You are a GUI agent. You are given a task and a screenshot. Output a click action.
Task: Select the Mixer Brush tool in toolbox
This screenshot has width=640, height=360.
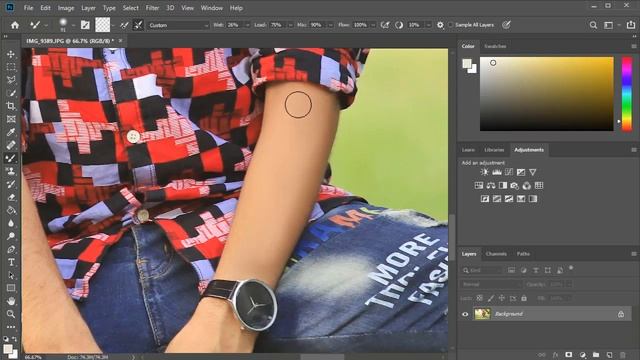point(11,158)
